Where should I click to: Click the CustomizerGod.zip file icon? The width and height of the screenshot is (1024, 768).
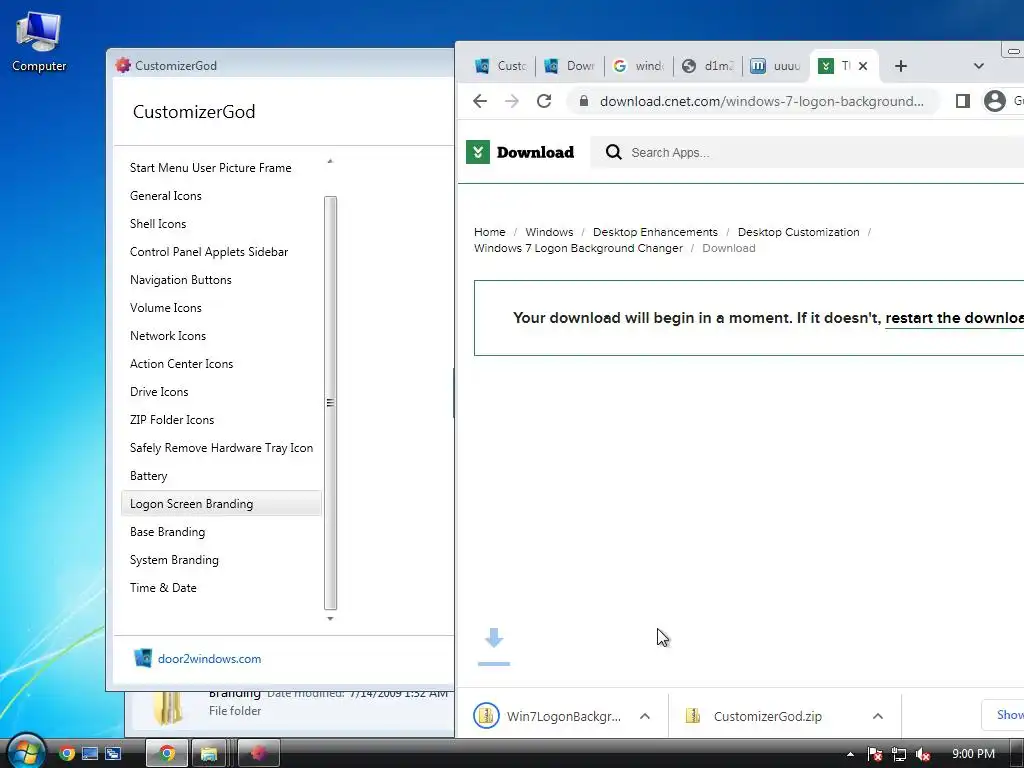click(693, 716)
